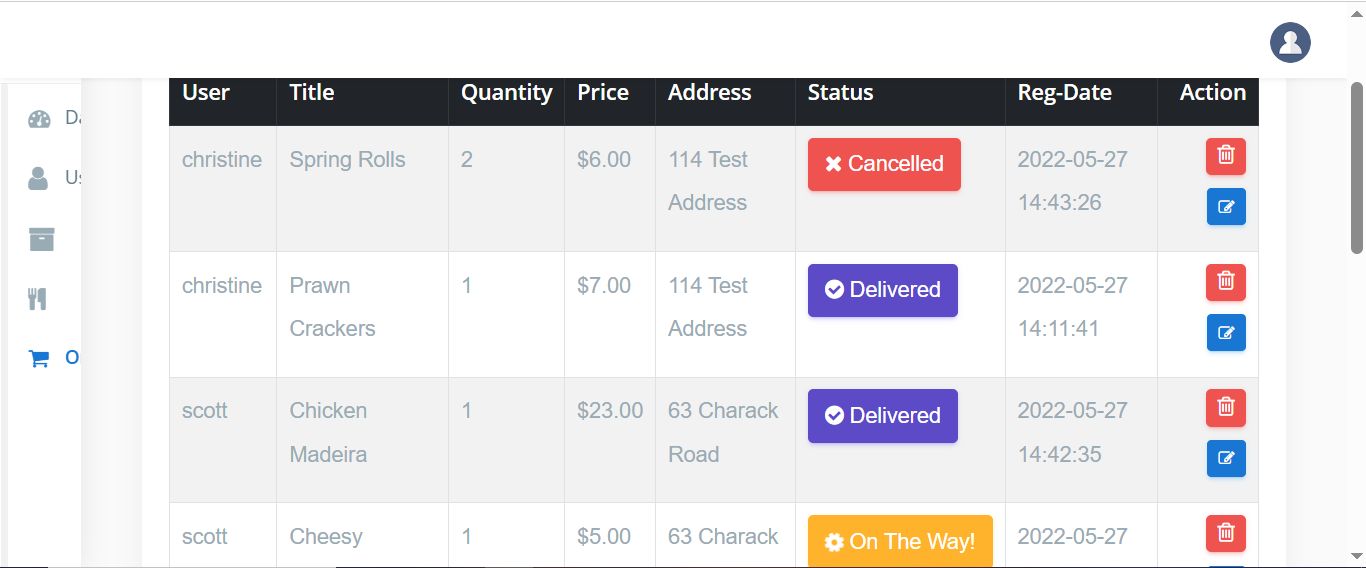Edit the Chicken Madeira order
This screenshot has width=1366, height=568.
[1226, 459]
